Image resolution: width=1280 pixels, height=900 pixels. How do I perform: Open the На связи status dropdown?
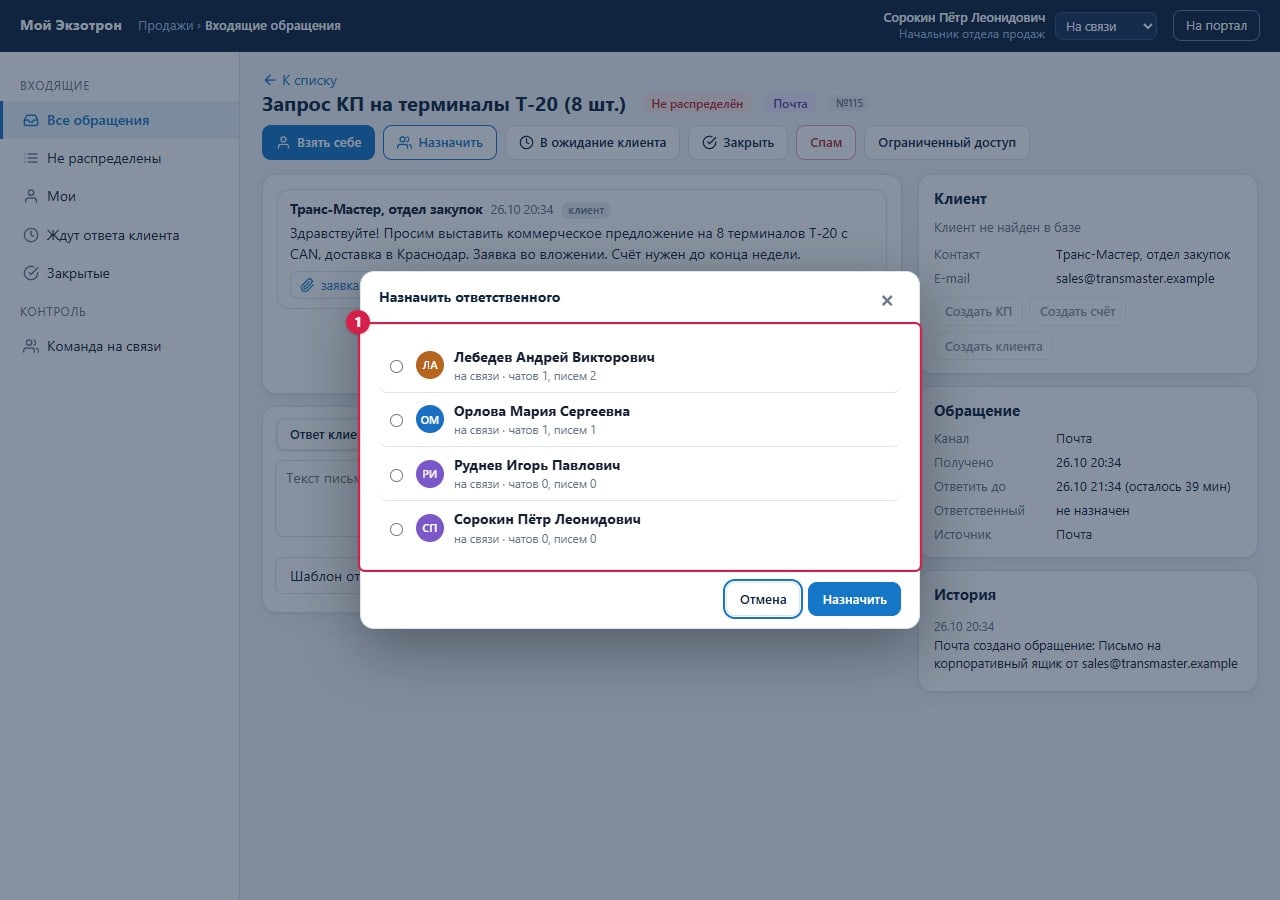[x=1106, y=26]
